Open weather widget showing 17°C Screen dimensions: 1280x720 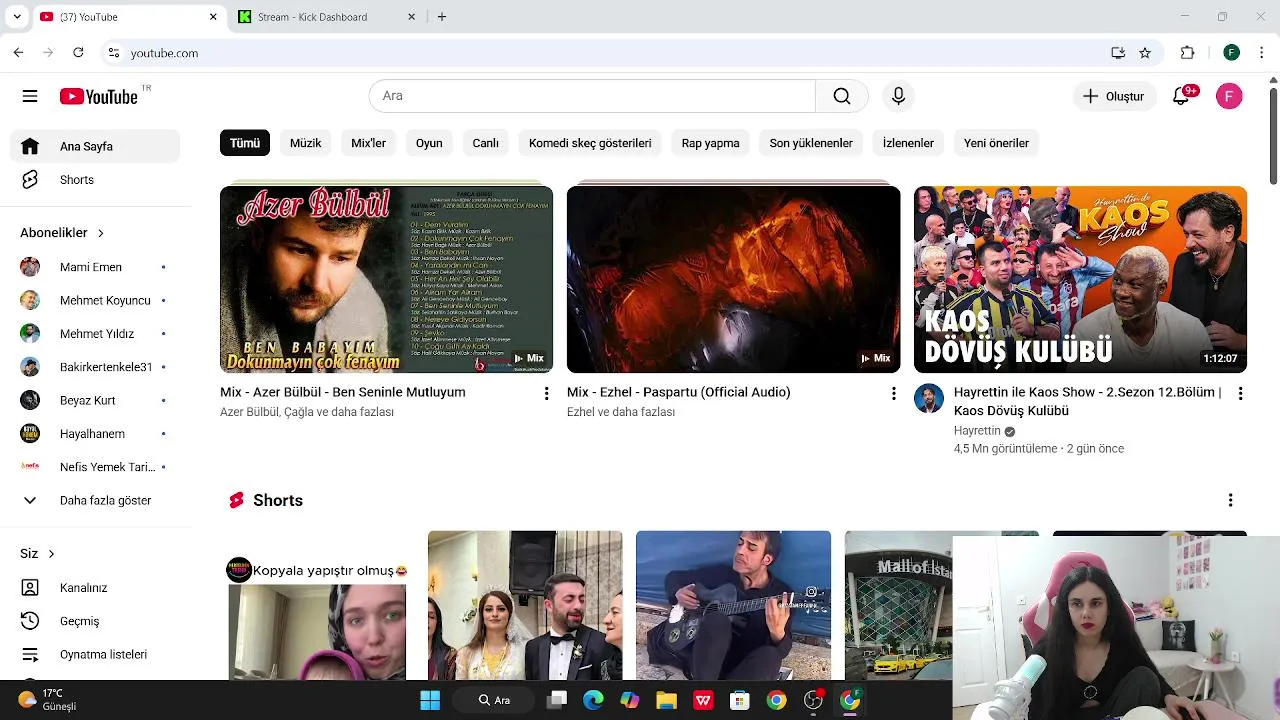pyautogui.click(x=47, y=699)
